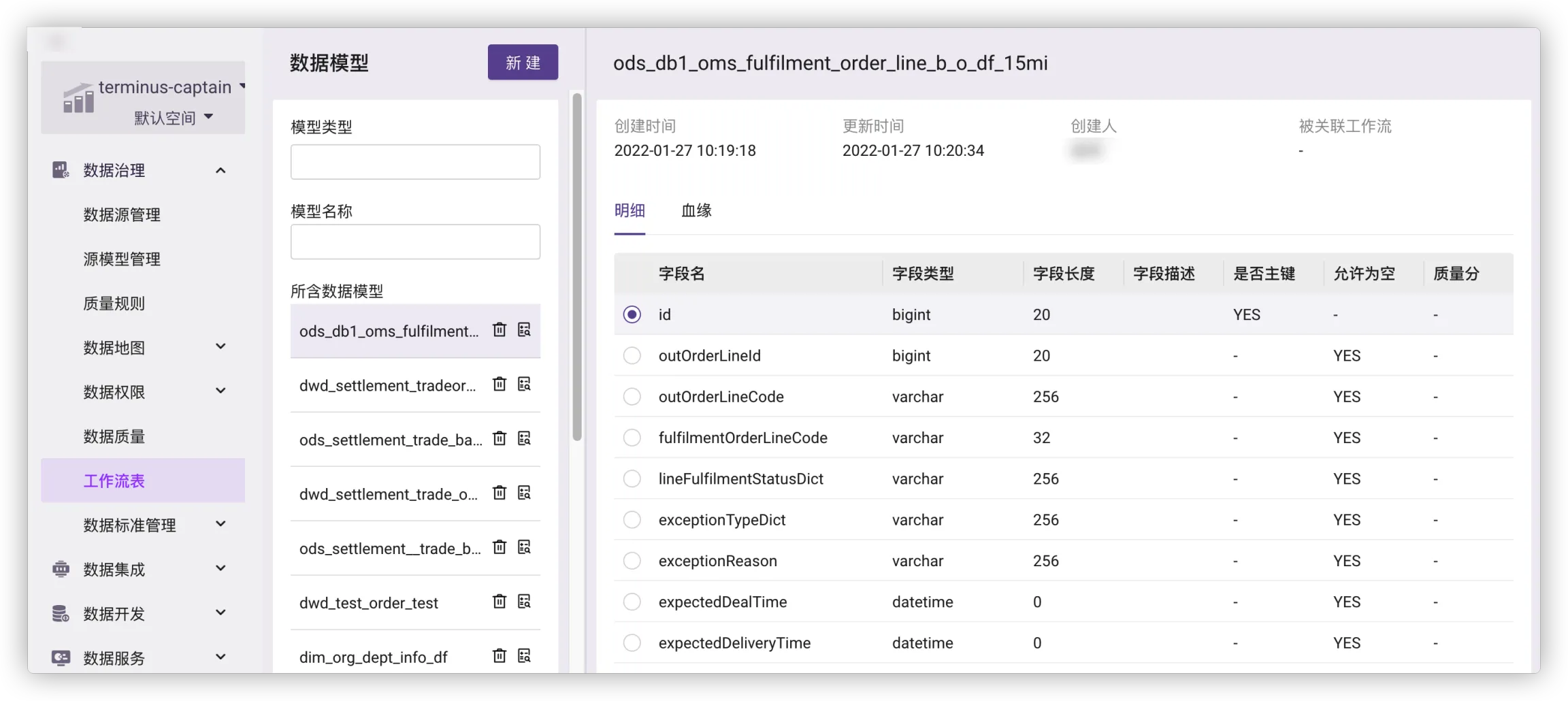
Task: Click the 数据集成 sidebar icon
Action: [x=61, y=569]
